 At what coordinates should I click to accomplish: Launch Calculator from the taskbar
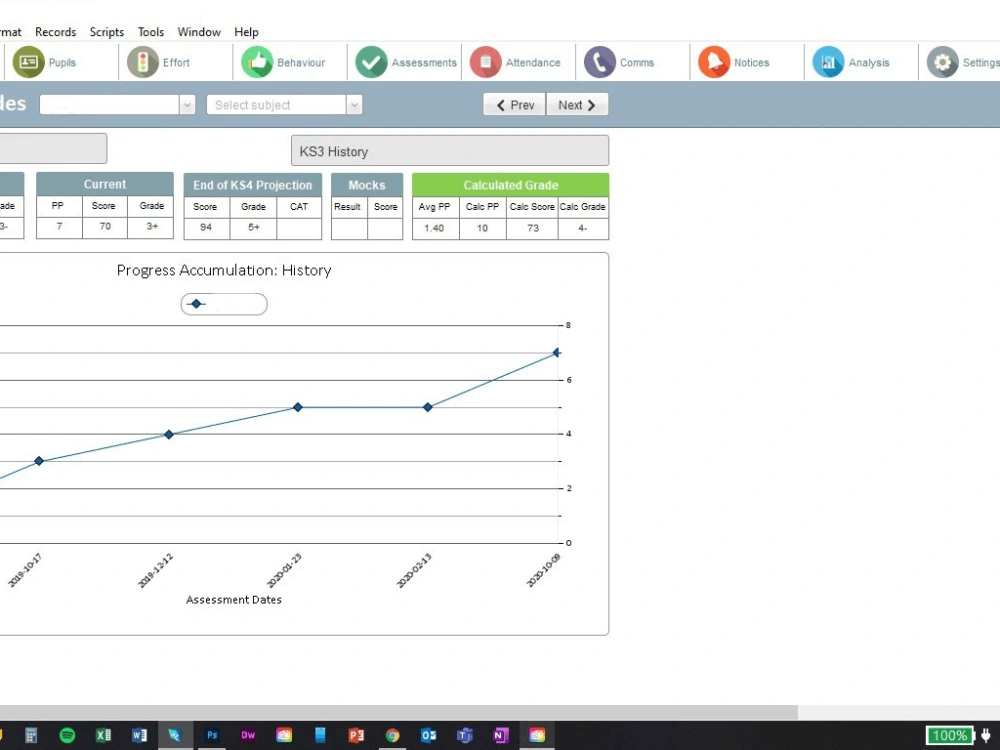coord(31,735)
